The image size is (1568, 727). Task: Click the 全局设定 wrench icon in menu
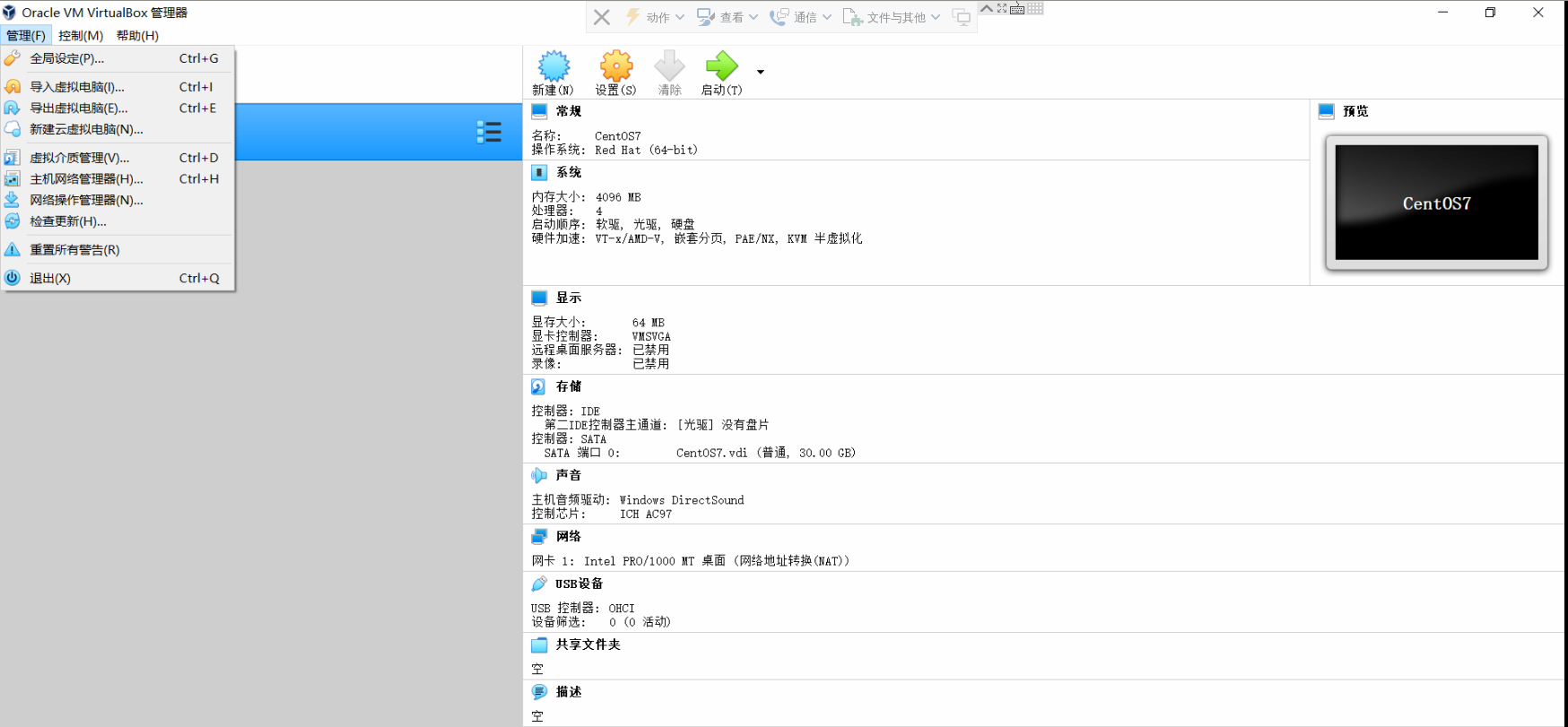coord(13,58)
